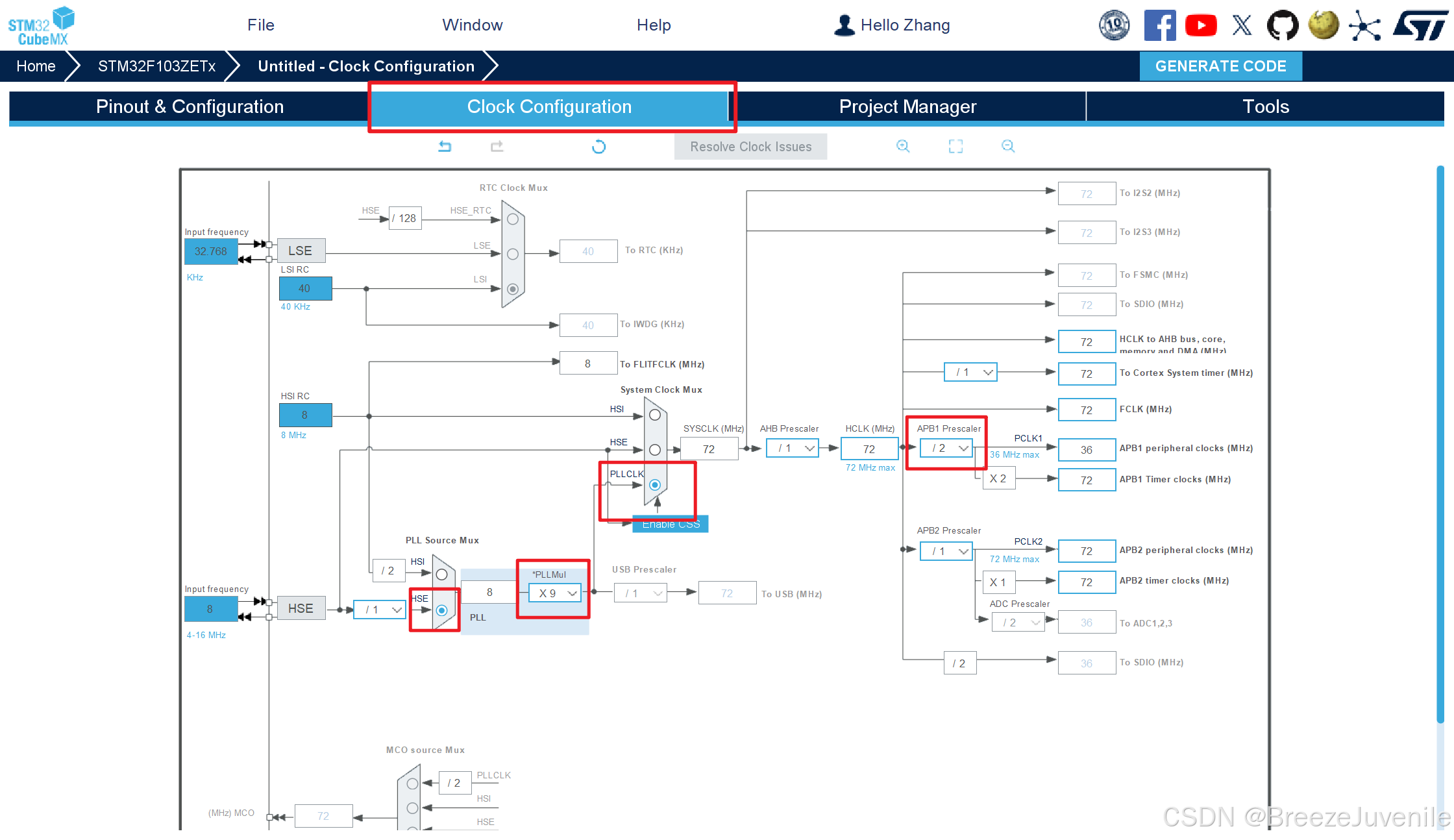The width and height of the screenshot is (1454, 840).
Task: Click the refresh clock reset icon
Action: coord(598,147)
